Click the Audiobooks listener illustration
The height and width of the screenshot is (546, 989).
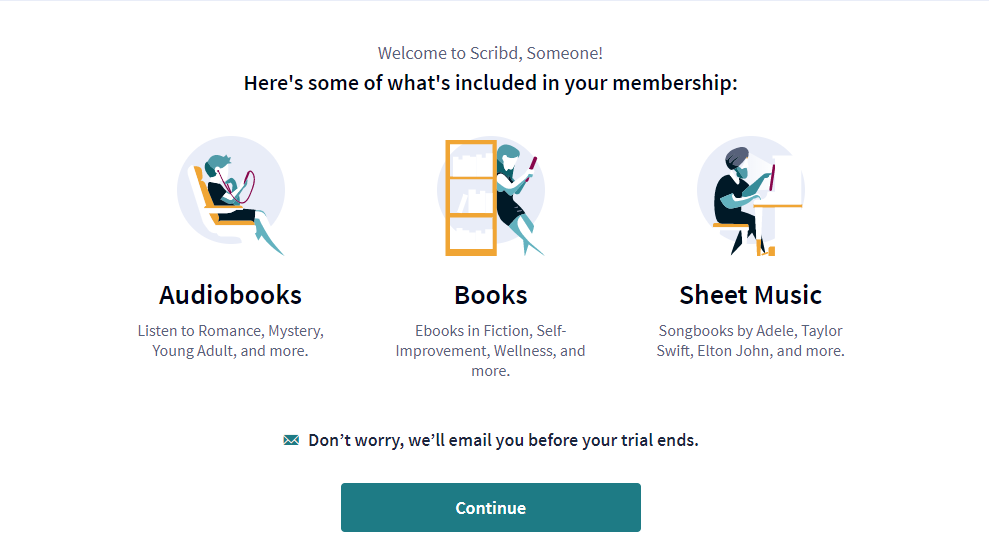[231, 195]
